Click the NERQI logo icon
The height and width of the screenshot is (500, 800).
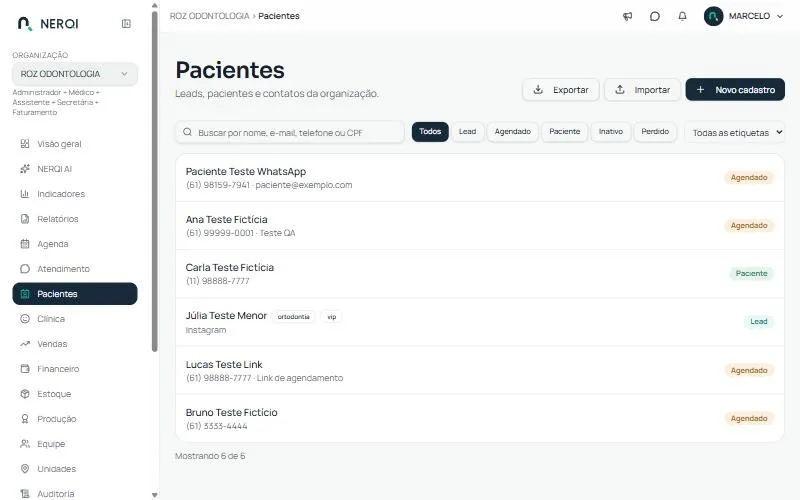pos(24,23)
